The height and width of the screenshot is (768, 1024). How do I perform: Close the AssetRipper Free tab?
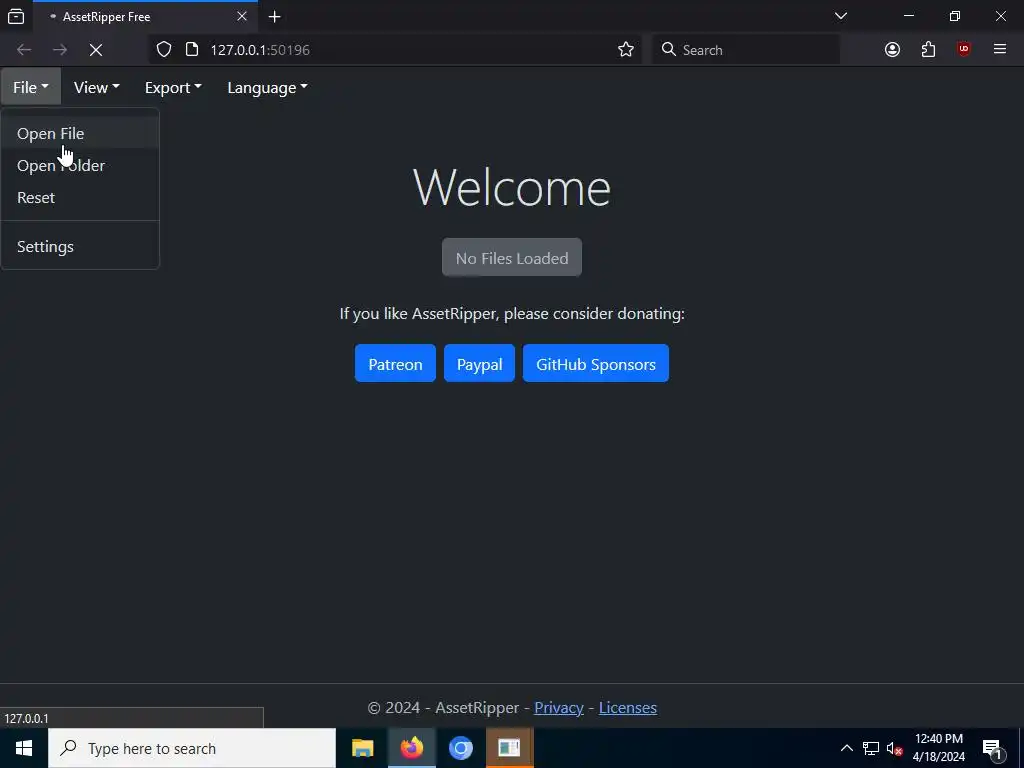242,16
